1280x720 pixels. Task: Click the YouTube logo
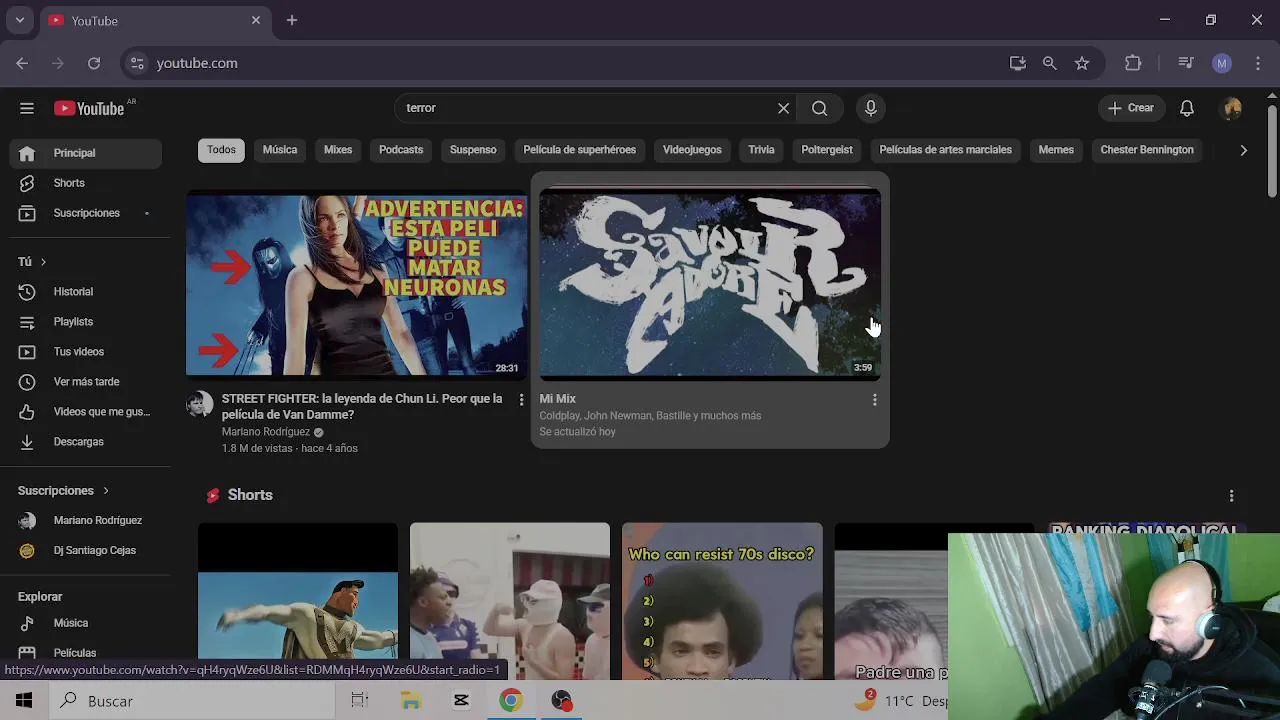[90, 108]
